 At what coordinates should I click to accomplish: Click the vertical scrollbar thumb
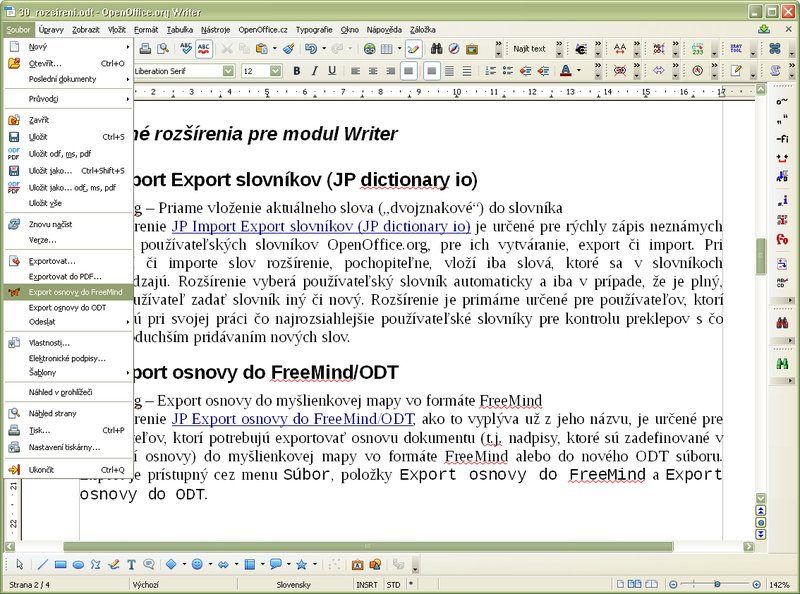pos(761,256)
